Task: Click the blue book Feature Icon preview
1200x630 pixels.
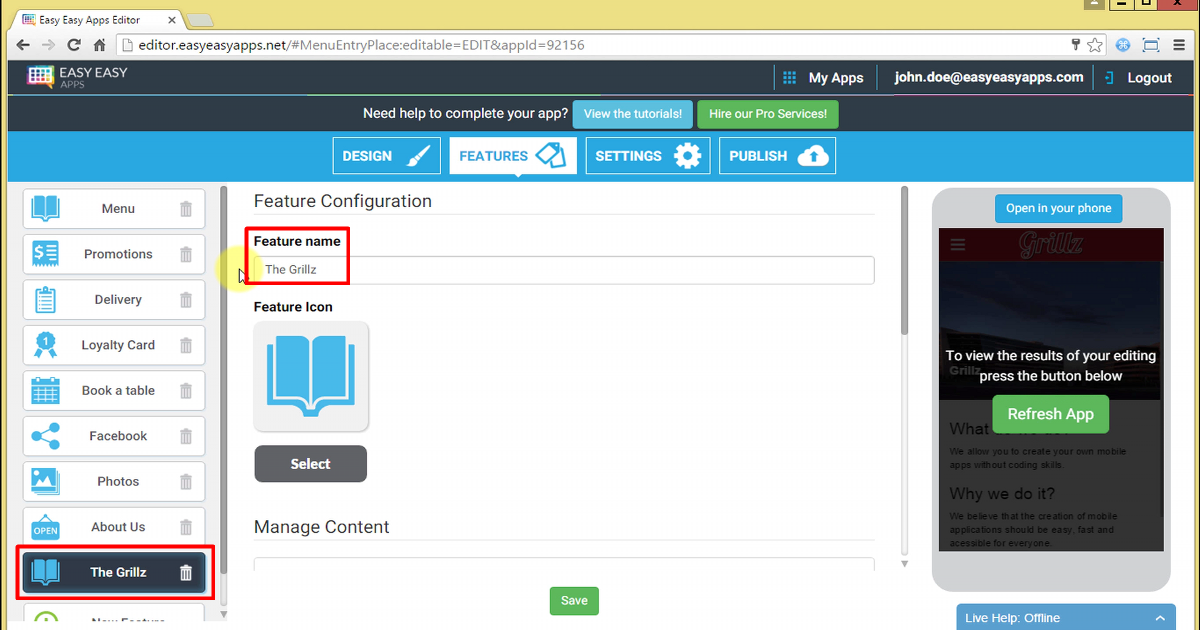Action: pyautogui.click(x=311, y=376)
